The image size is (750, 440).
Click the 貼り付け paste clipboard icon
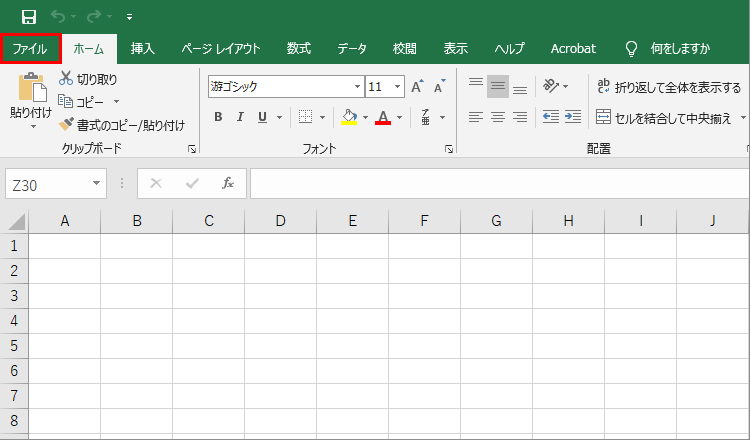33,87
